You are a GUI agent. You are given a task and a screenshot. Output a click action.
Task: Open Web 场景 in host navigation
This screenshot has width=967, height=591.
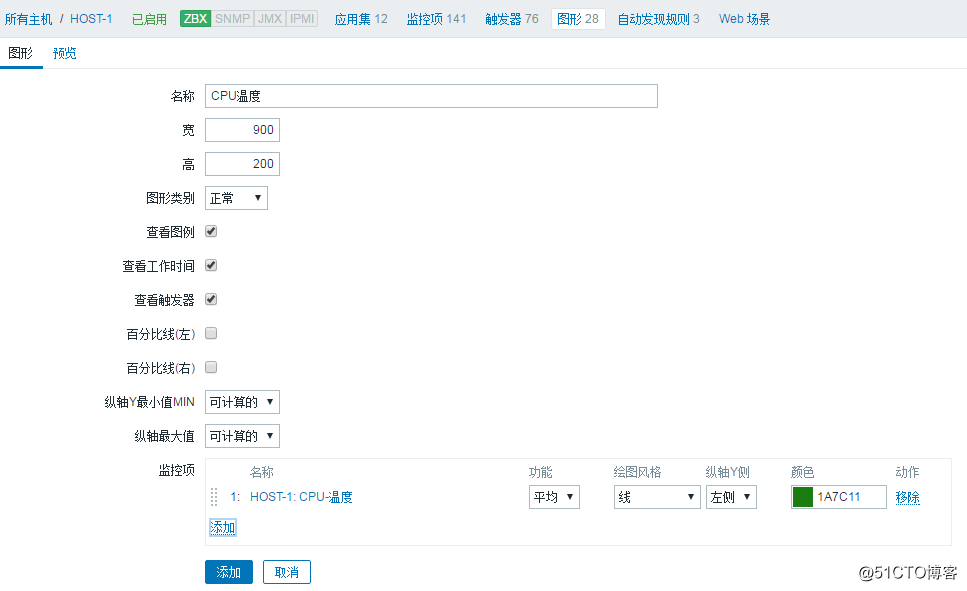744,19
